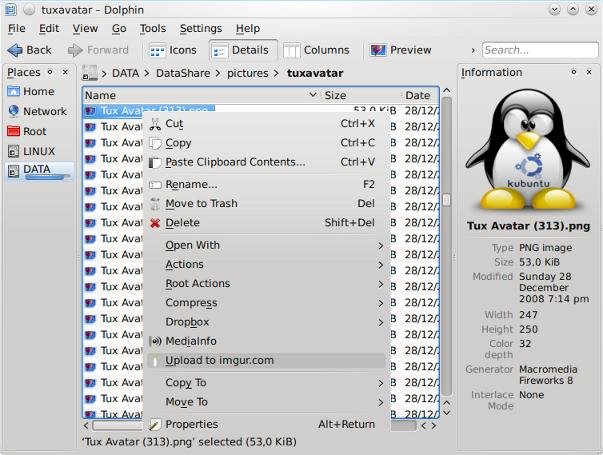Choose MediaInfo from context menu
Viewport: 603px width, 455px height.
[x=265, y=341]
